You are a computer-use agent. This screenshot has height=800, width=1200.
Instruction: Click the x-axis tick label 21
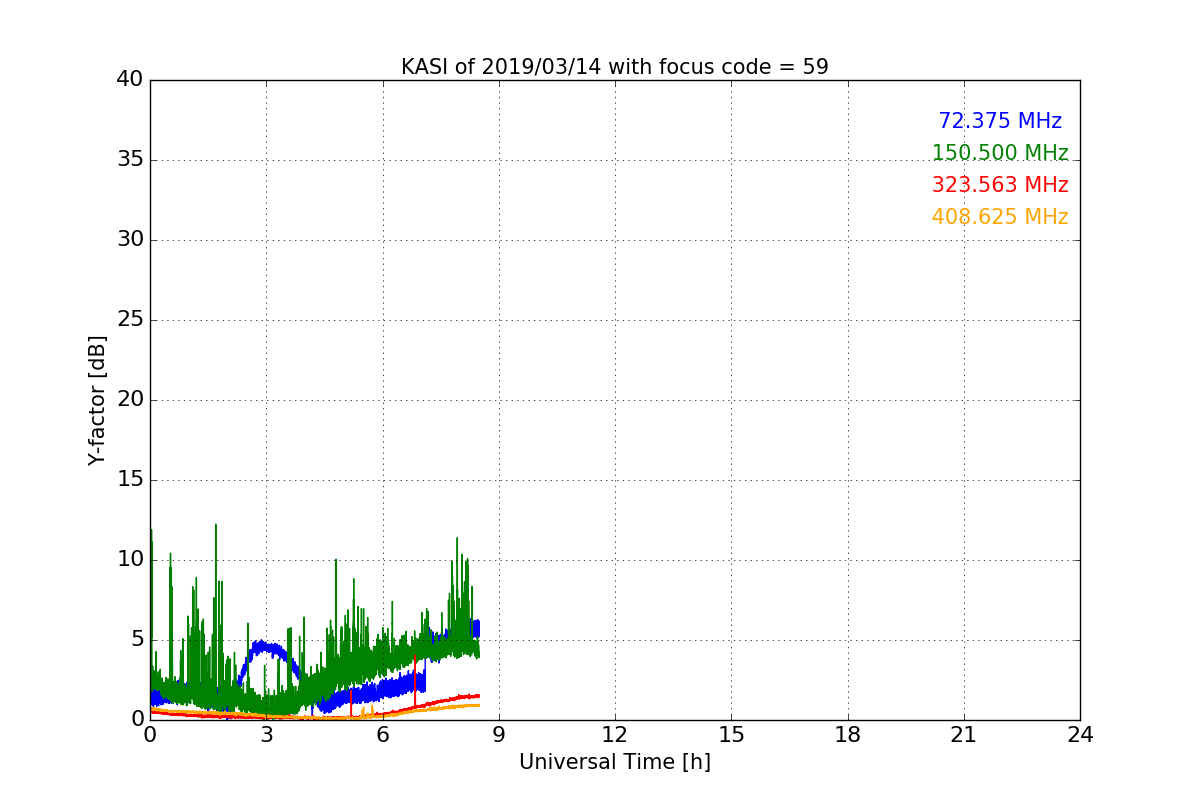point(964,735)
